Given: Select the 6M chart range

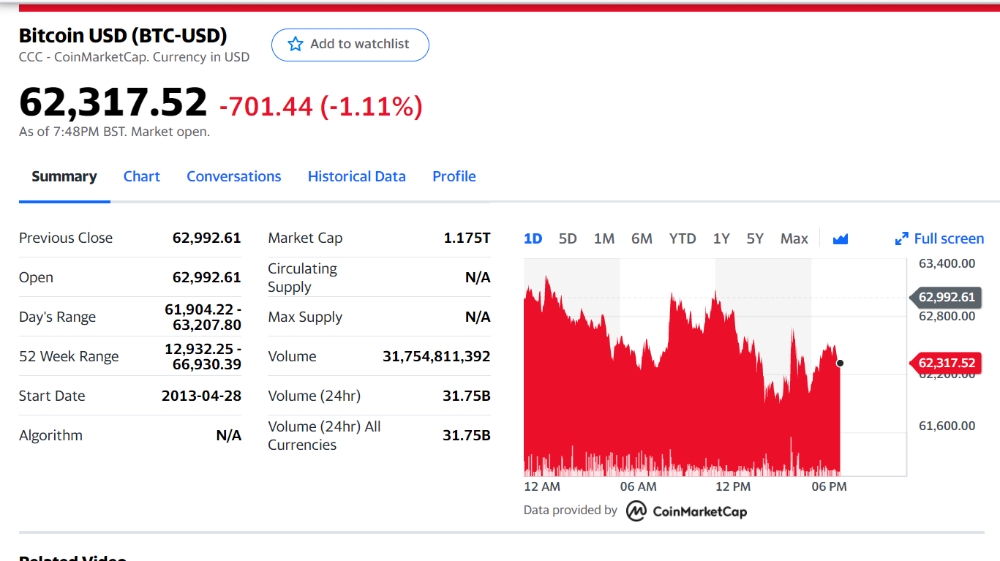Looking at the screenshot, I should click(x=642, y=239).
